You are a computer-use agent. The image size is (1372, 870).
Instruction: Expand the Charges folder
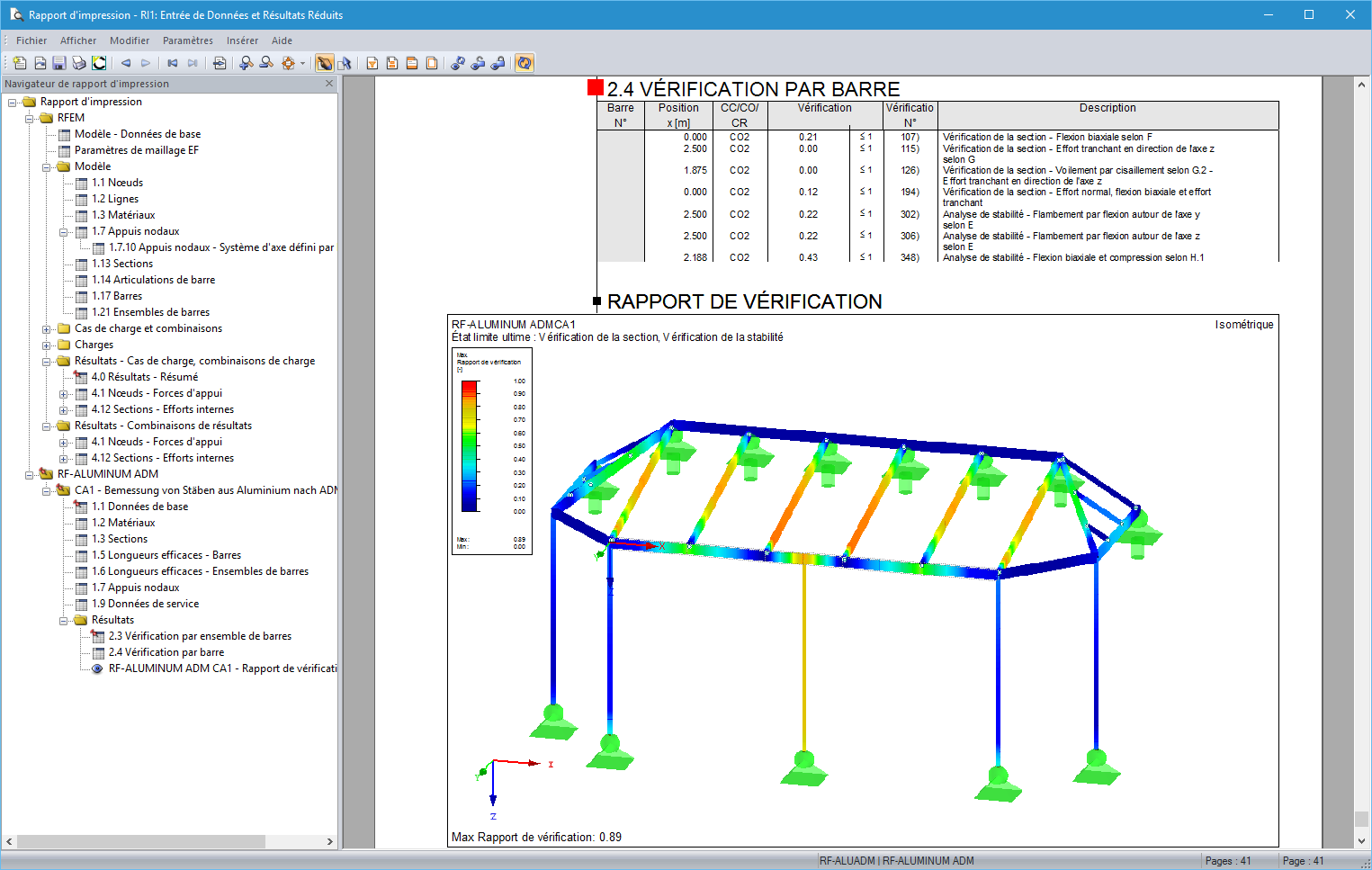click(47, 345)
